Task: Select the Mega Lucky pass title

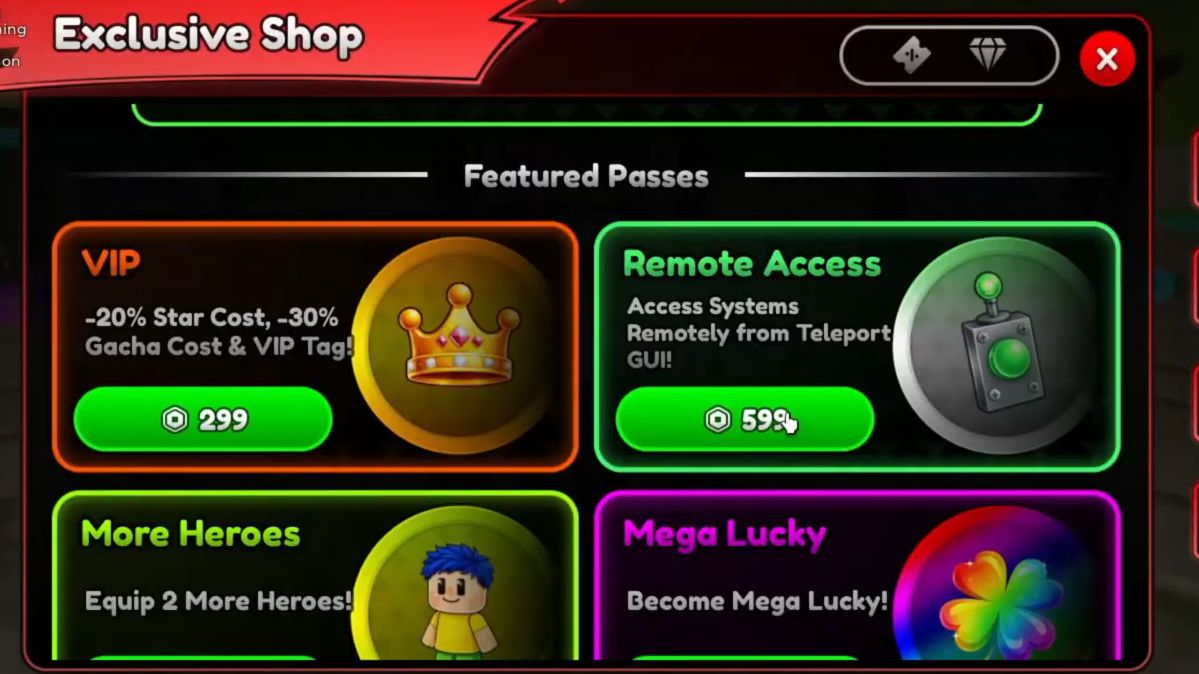Action: (x=724, y=535)
